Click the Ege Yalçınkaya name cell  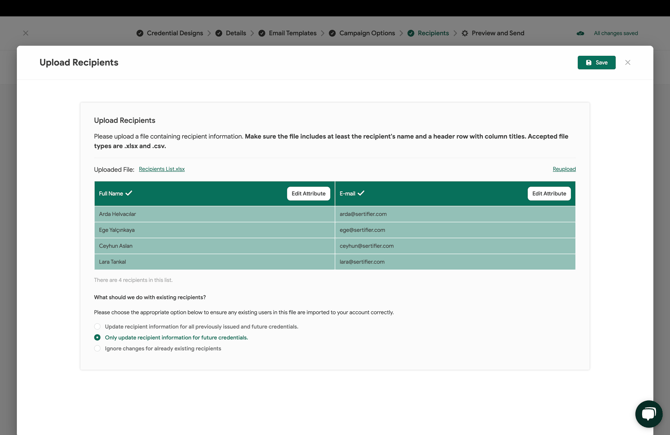click(x=215, y=230)
